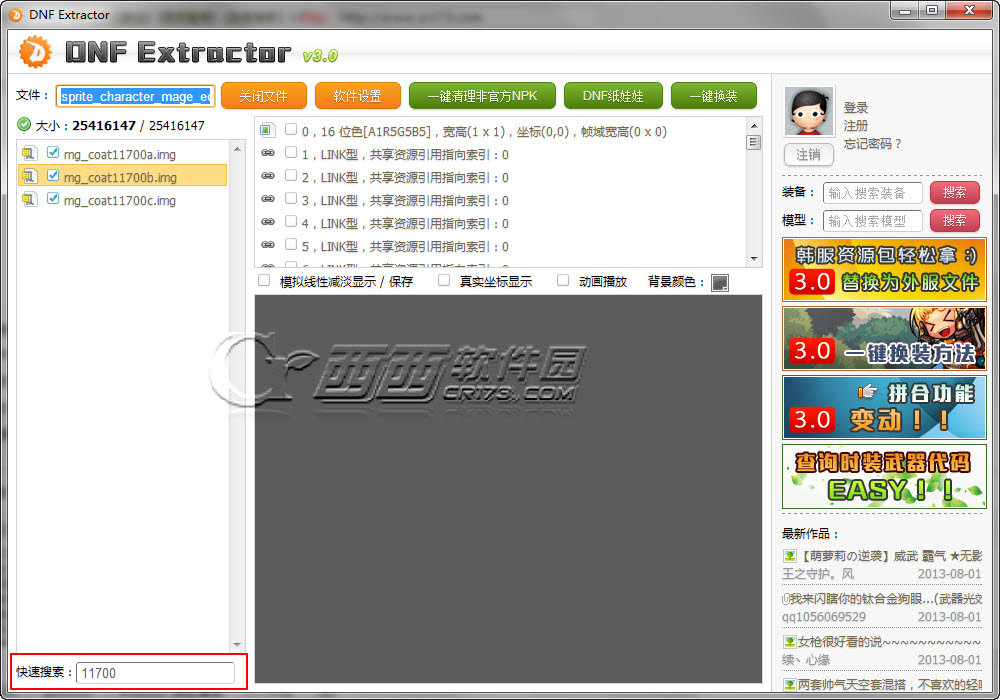Toggle checkbox for mg_coat11700c.img
This screenshot has width=1000, height=700.
(53, 198)
